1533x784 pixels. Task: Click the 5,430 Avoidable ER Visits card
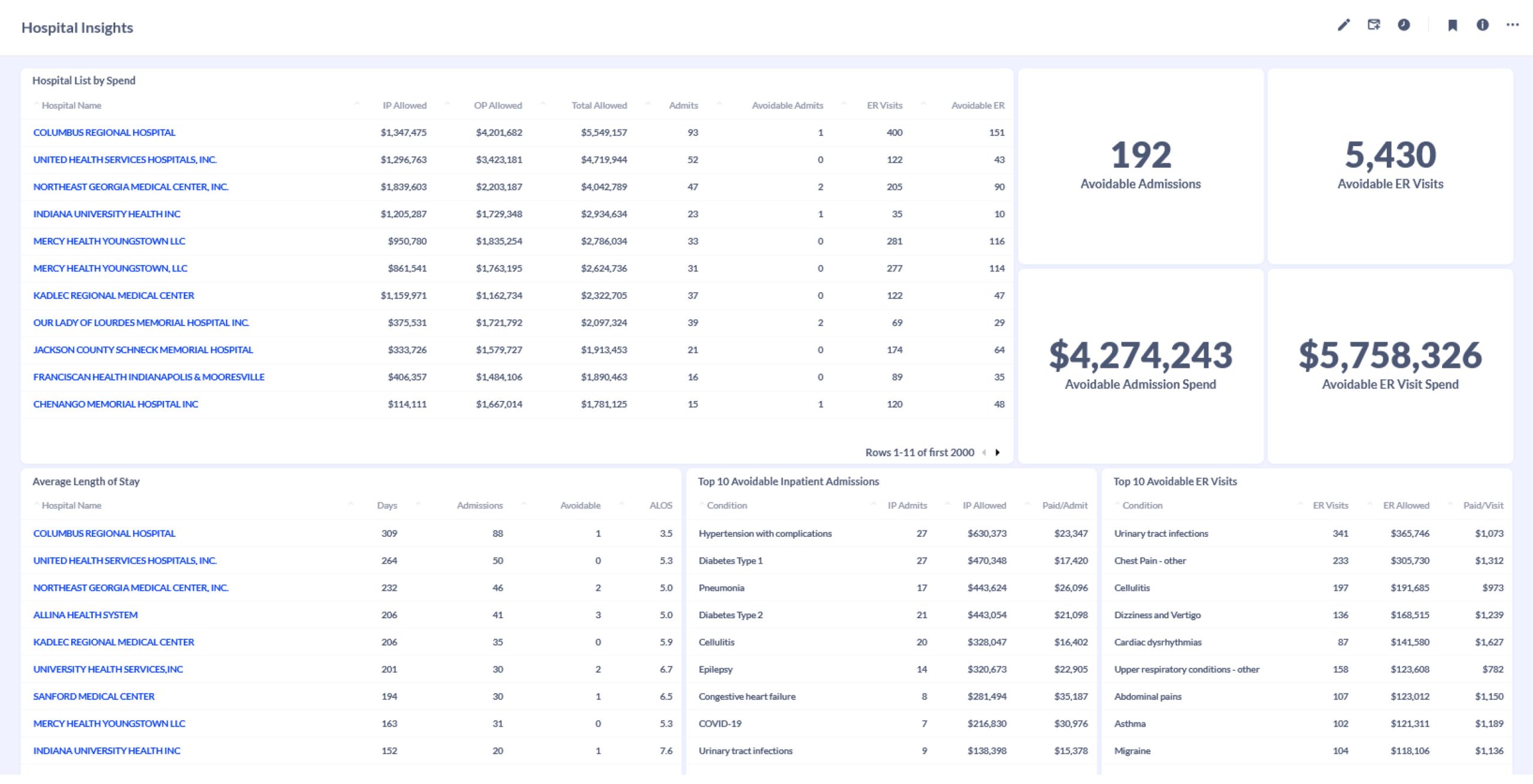1390,166
